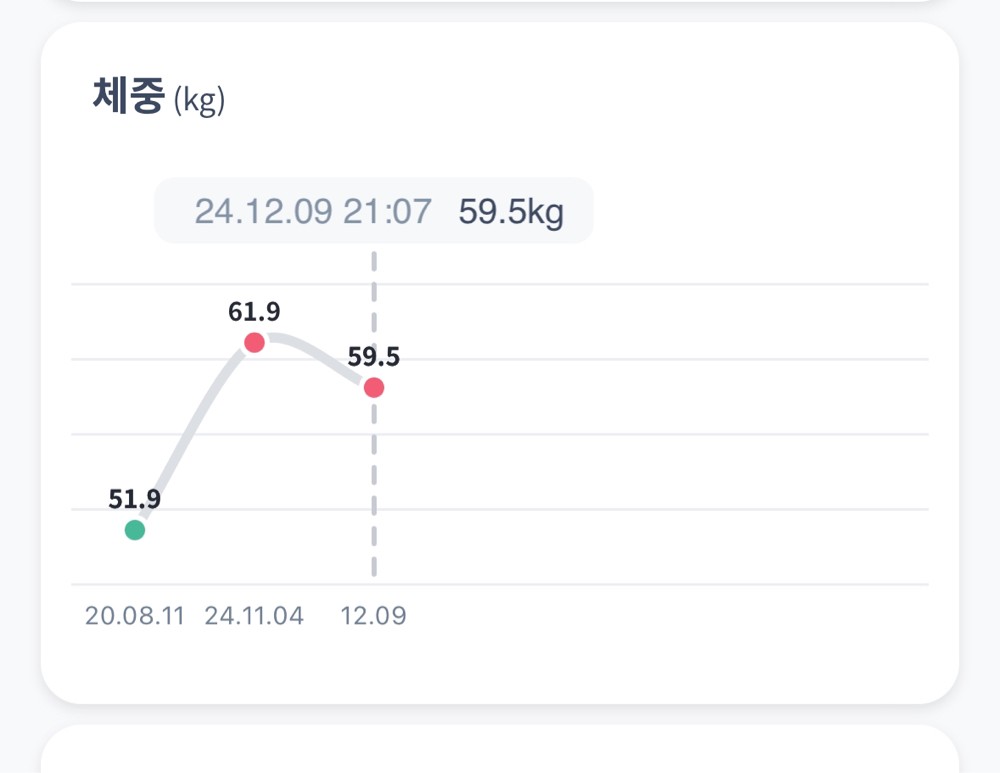Click the 체중 chart title
Viewport: 1000px width, 773px height.
127,99
